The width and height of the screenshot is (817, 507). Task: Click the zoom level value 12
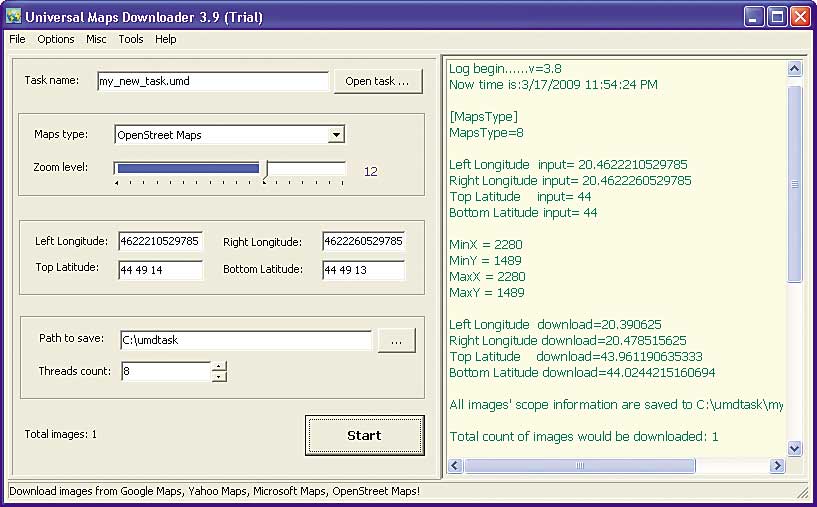tap(370, 171)
